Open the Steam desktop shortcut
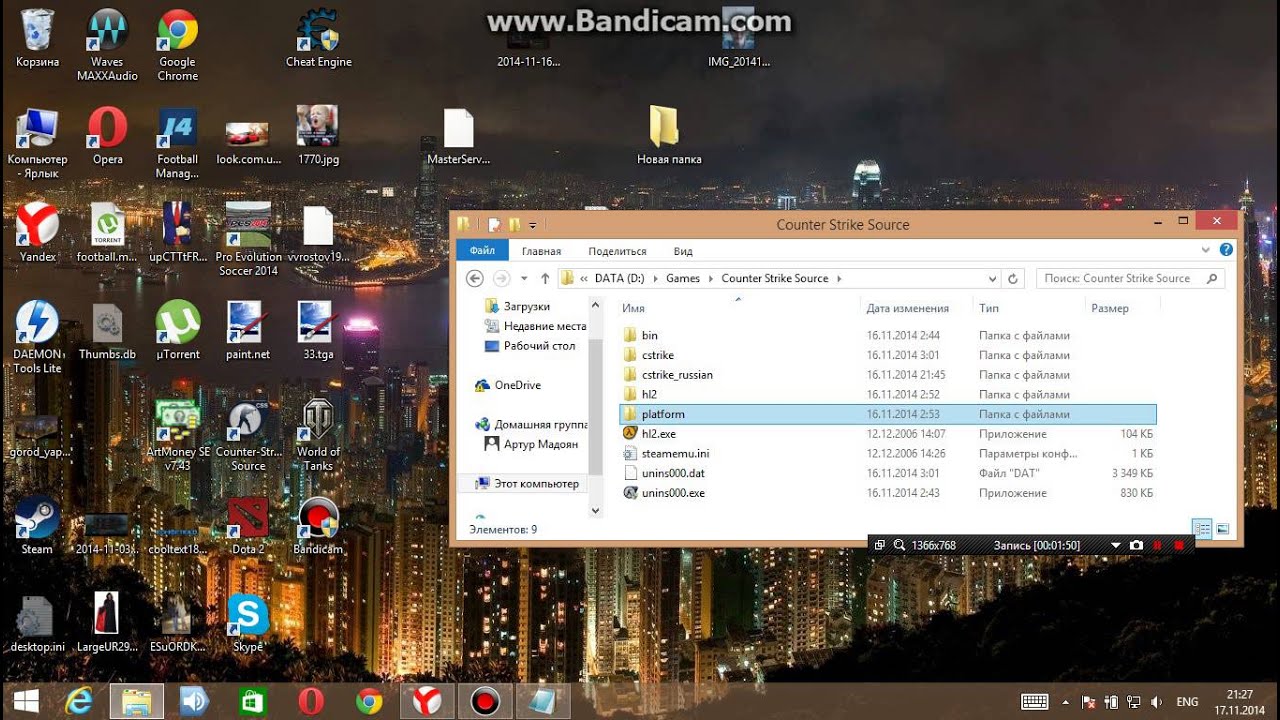This screenshot has height=720, width=1280. point(37,526)
